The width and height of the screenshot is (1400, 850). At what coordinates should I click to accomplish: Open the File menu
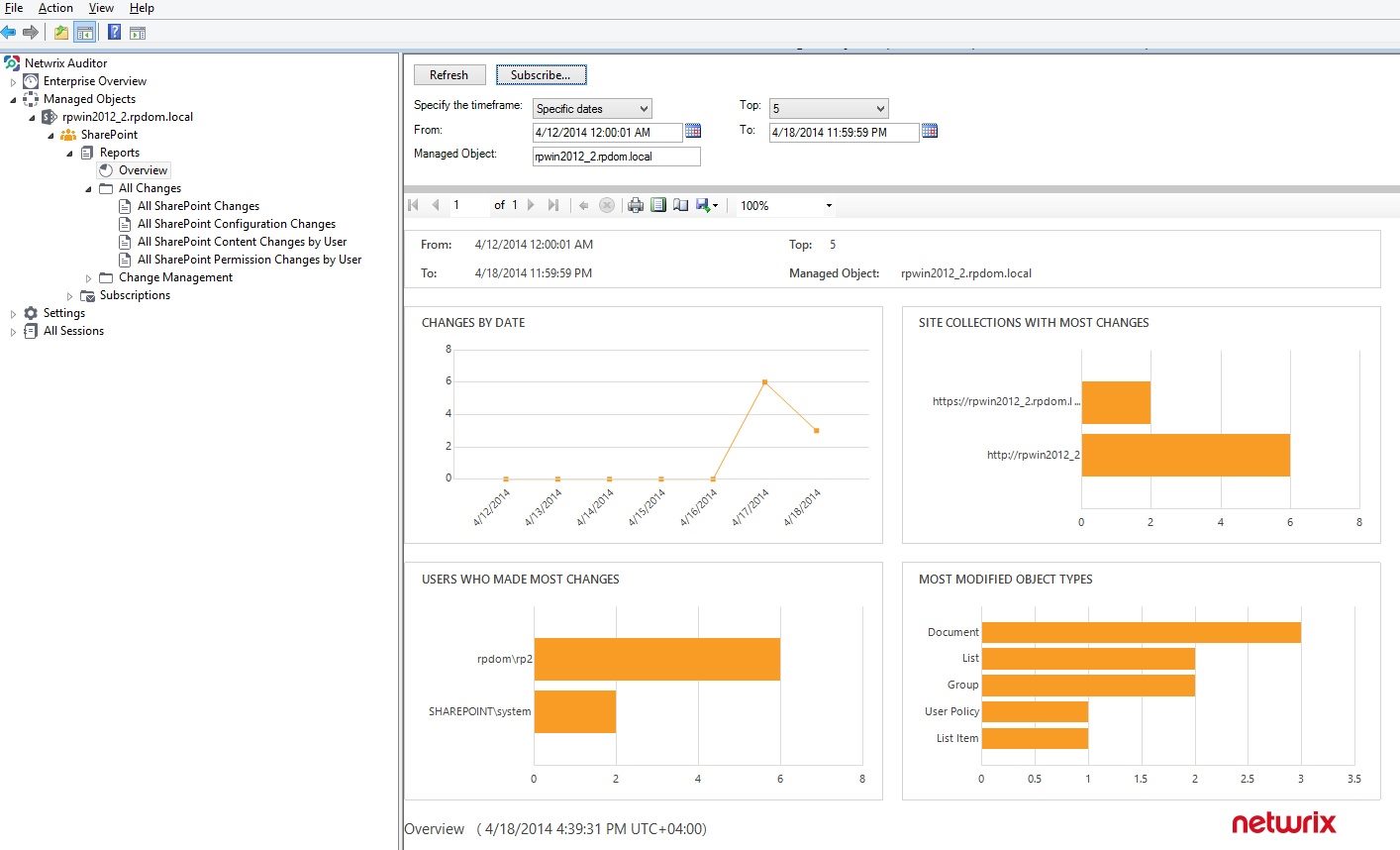14,8
